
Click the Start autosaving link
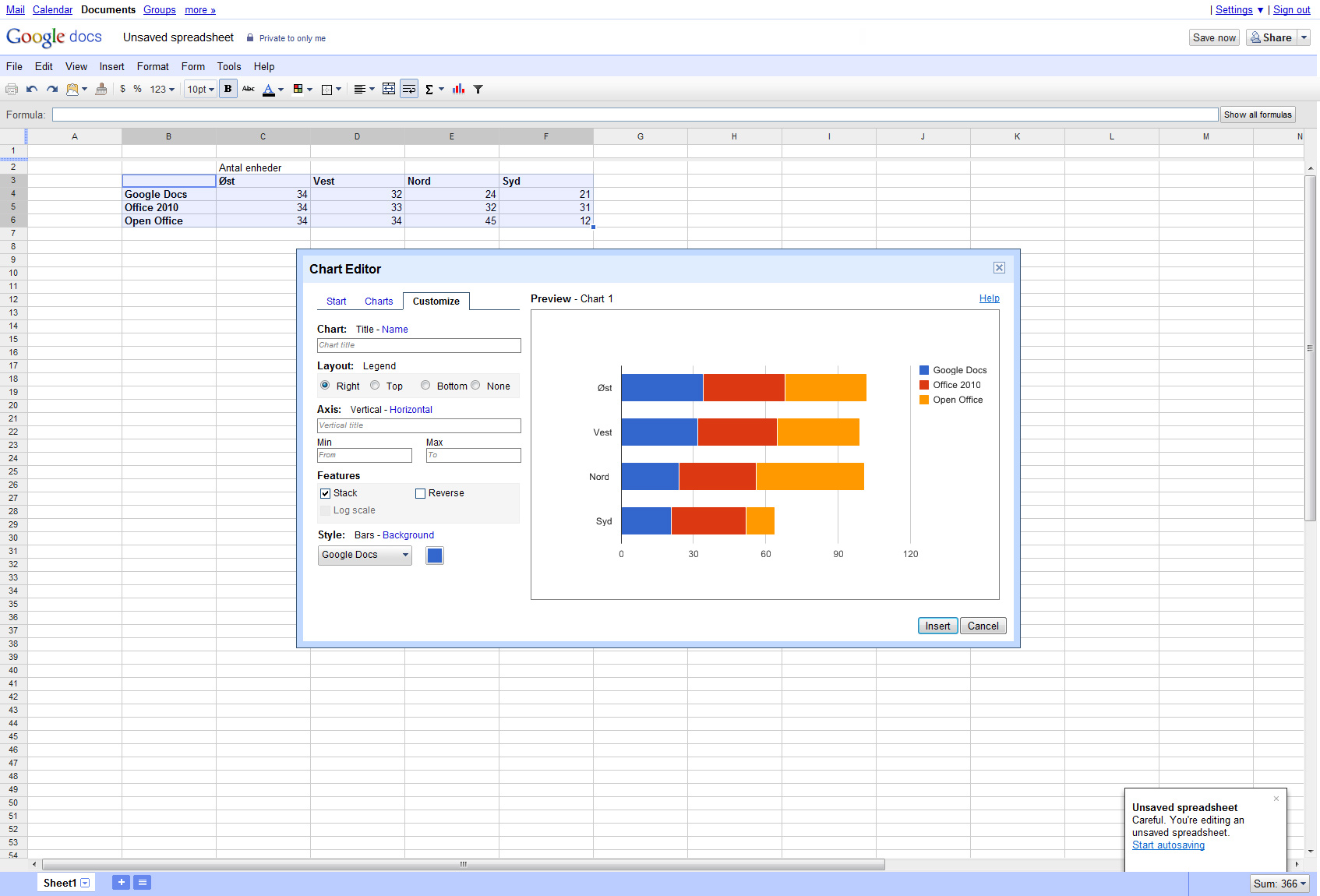click(1168, 845)
